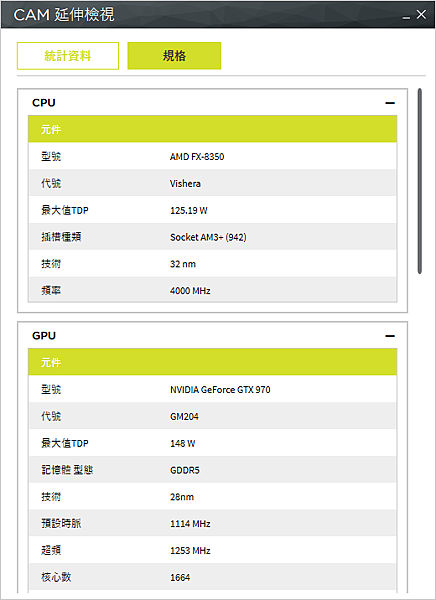The width and height of the screenshot is (436, 600).
Task: Click the CPU section heading
Action: point(44,103)
